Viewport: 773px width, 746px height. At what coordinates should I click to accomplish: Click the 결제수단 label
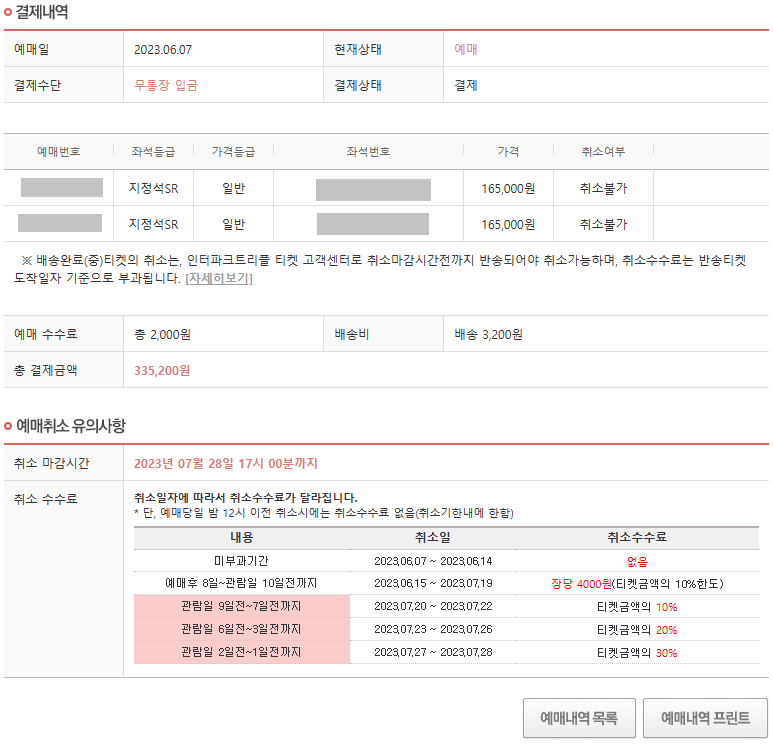(x=37, y=86)
